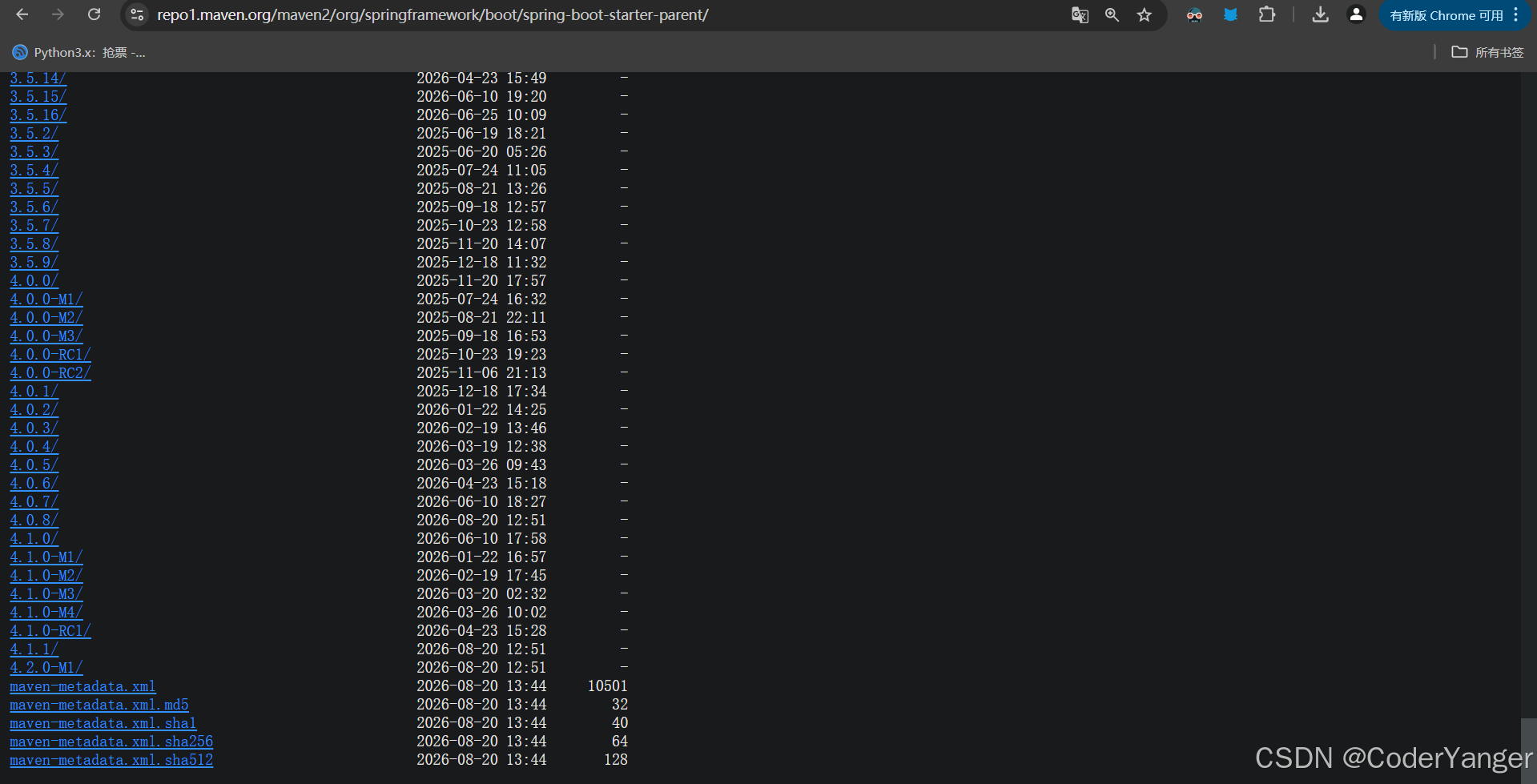Open the 4.0.1/ directory link
The image size is (1537, 784).
pyautogui.click(x=34, y=391)
